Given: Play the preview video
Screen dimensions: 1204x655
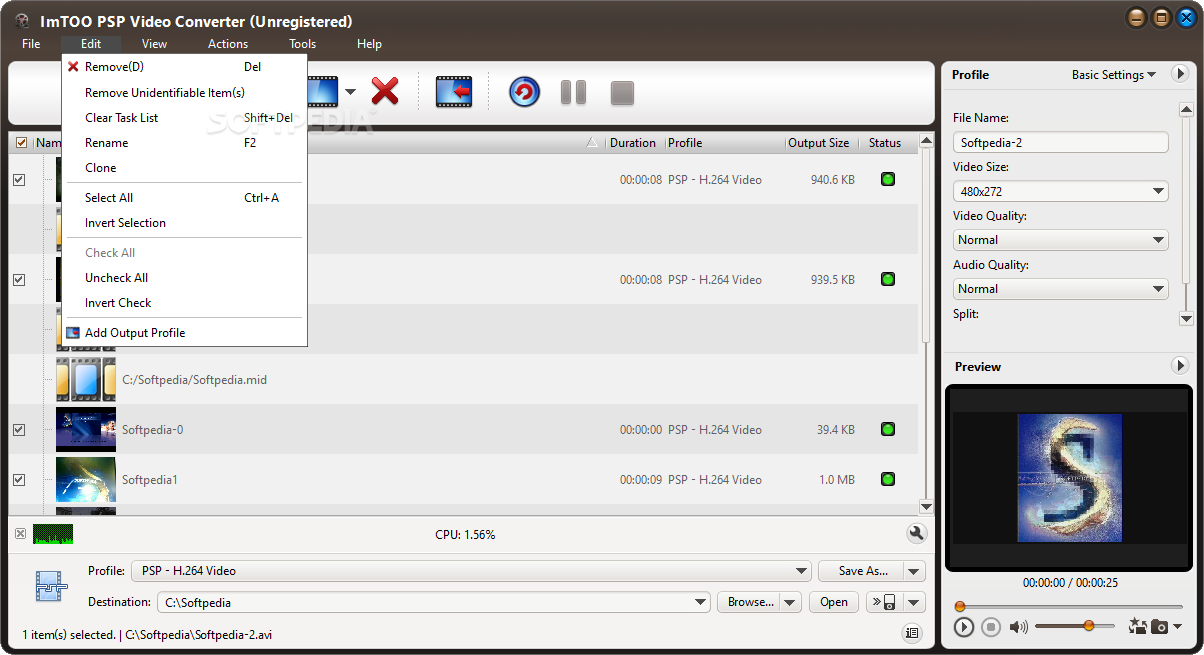Looking at the screenshot, I should (x=963, y=627).
